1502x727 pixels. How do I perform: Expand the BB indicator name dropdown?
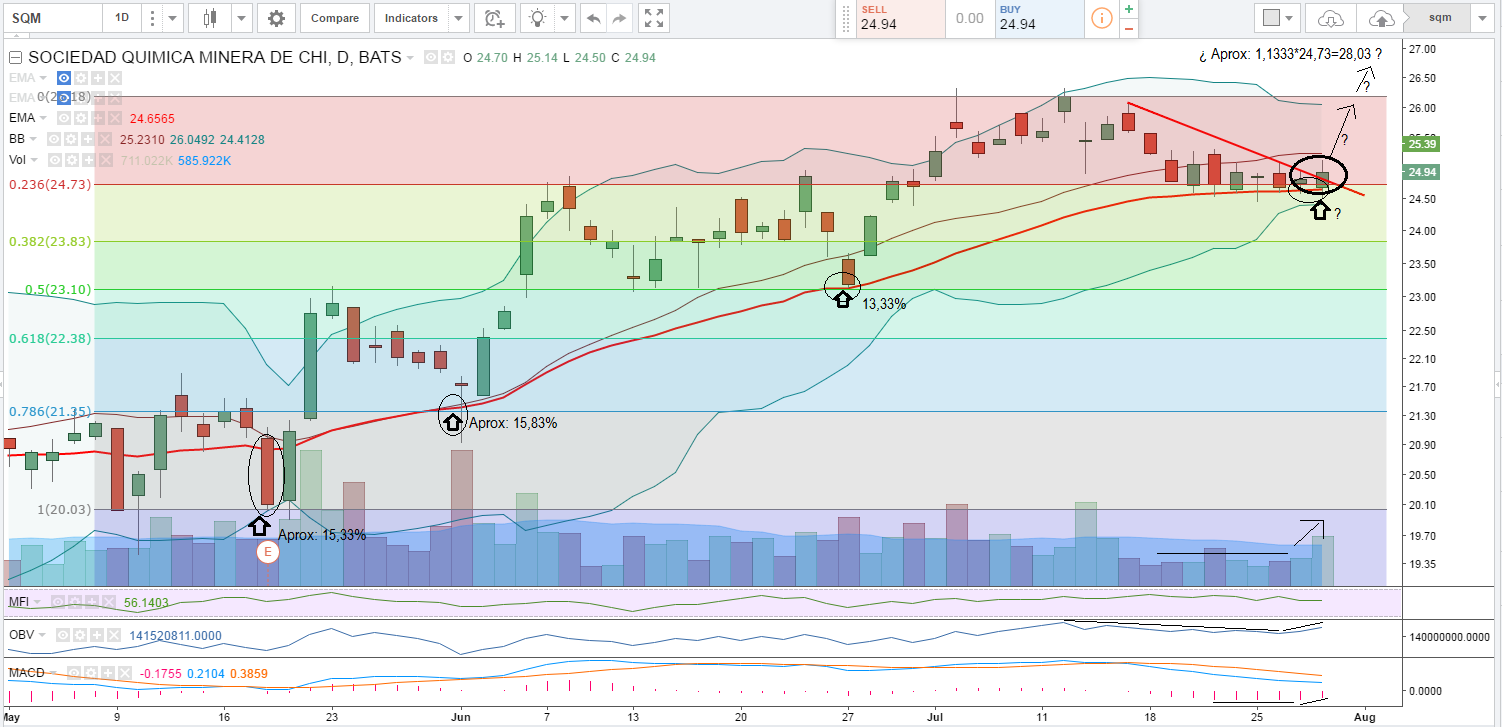[x=33, y=139]
